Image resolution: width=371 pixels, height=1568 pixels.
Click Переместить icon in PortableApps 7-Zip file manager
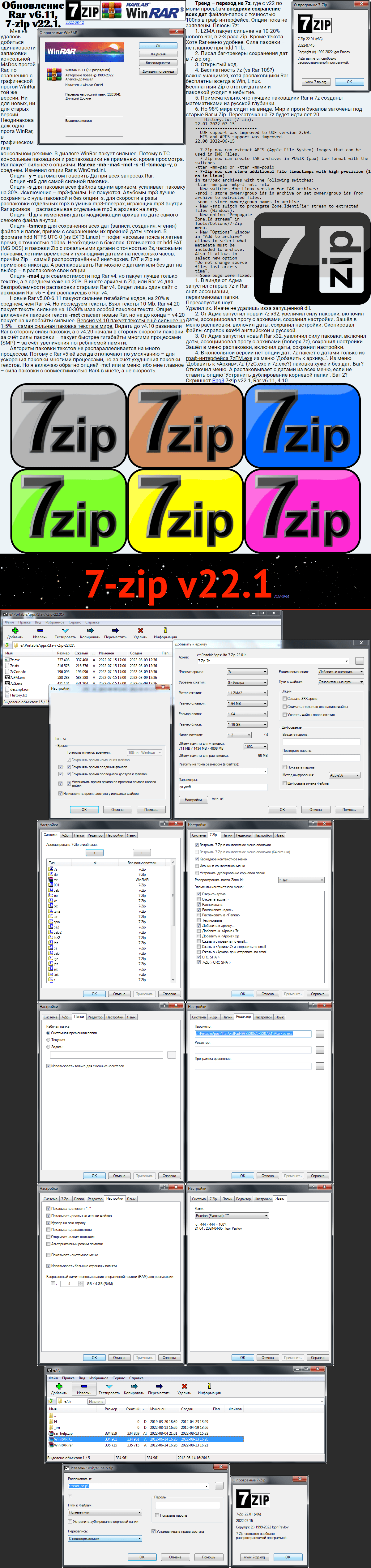(x=115, y=631)
